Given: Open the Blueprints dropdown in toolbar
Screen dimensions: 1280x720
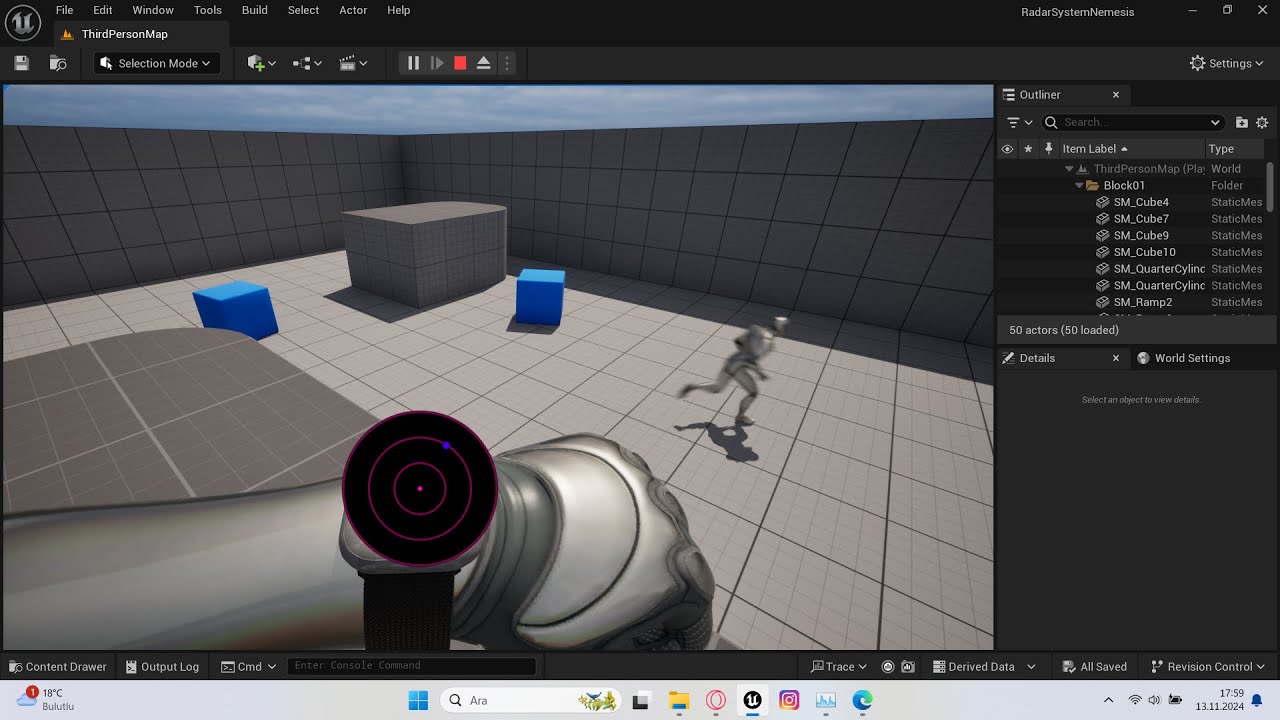Looking at the screenshot, I should click(x=307, y=63).
